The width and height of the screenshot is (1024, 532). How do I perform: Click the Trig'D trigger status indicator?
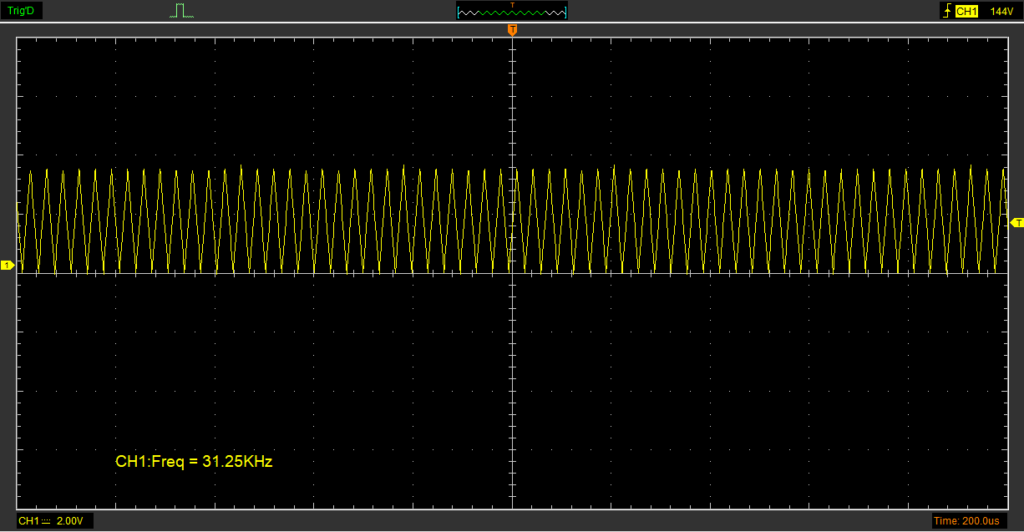(21, 11)
